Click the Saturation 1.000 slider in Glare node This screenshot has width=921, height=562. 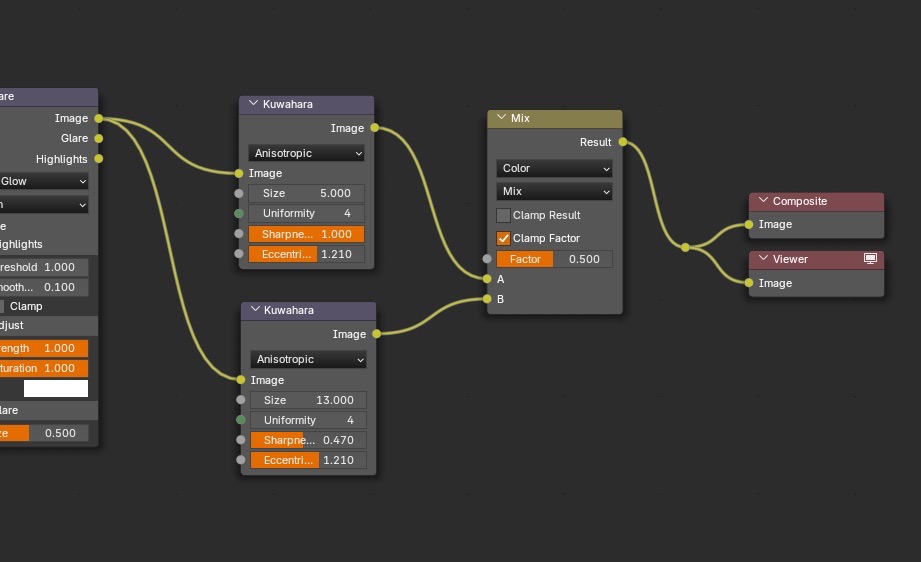[x=44, y=368]
